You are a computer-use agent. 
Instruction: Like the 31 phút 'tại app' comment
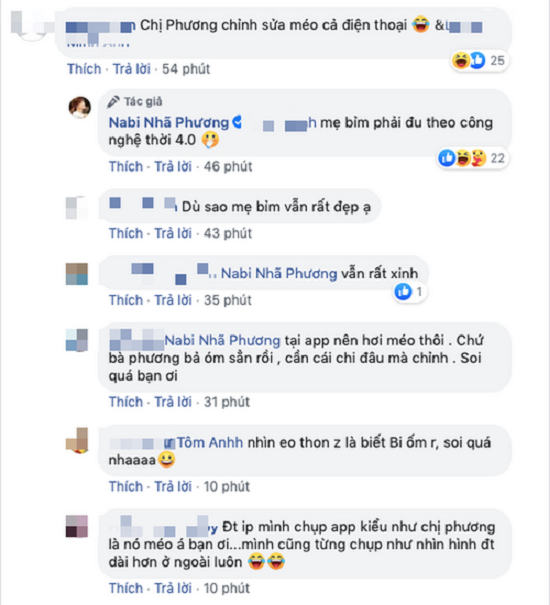126,402
